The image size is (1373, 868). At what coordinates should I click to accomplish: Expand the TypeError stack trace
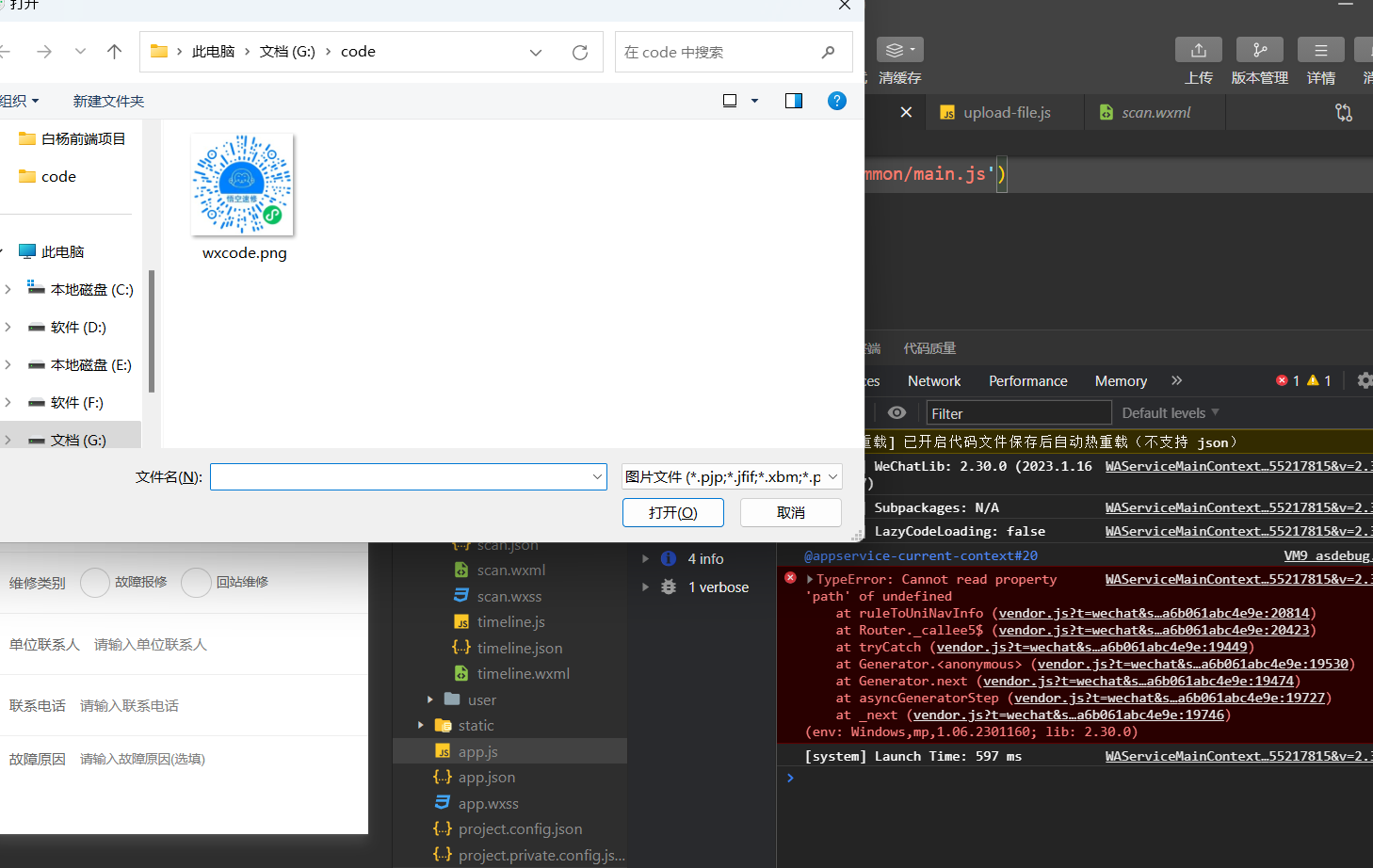[810, 579]
